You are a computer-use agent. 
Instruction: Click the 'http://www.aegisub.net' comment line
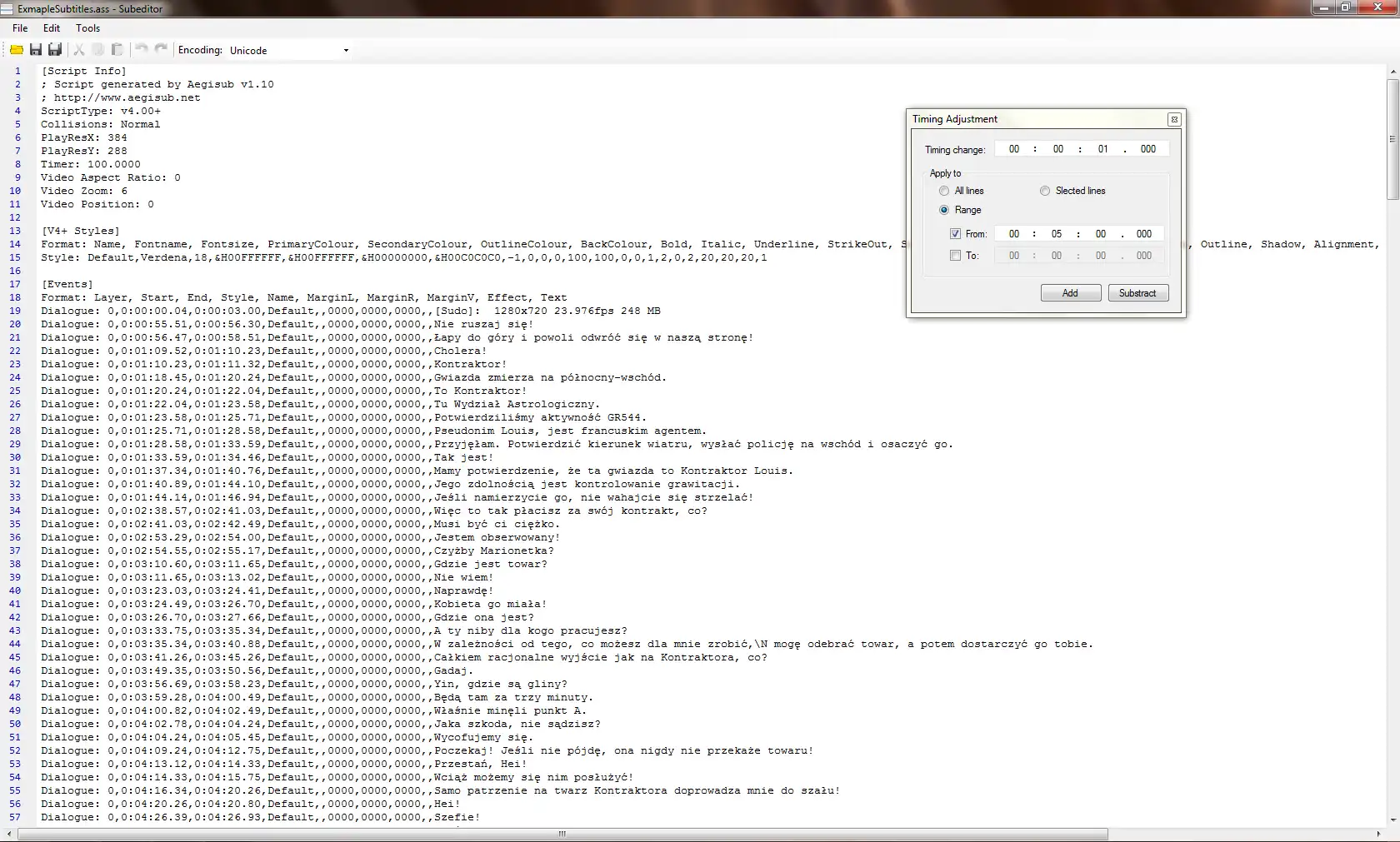tap(121, 98)
